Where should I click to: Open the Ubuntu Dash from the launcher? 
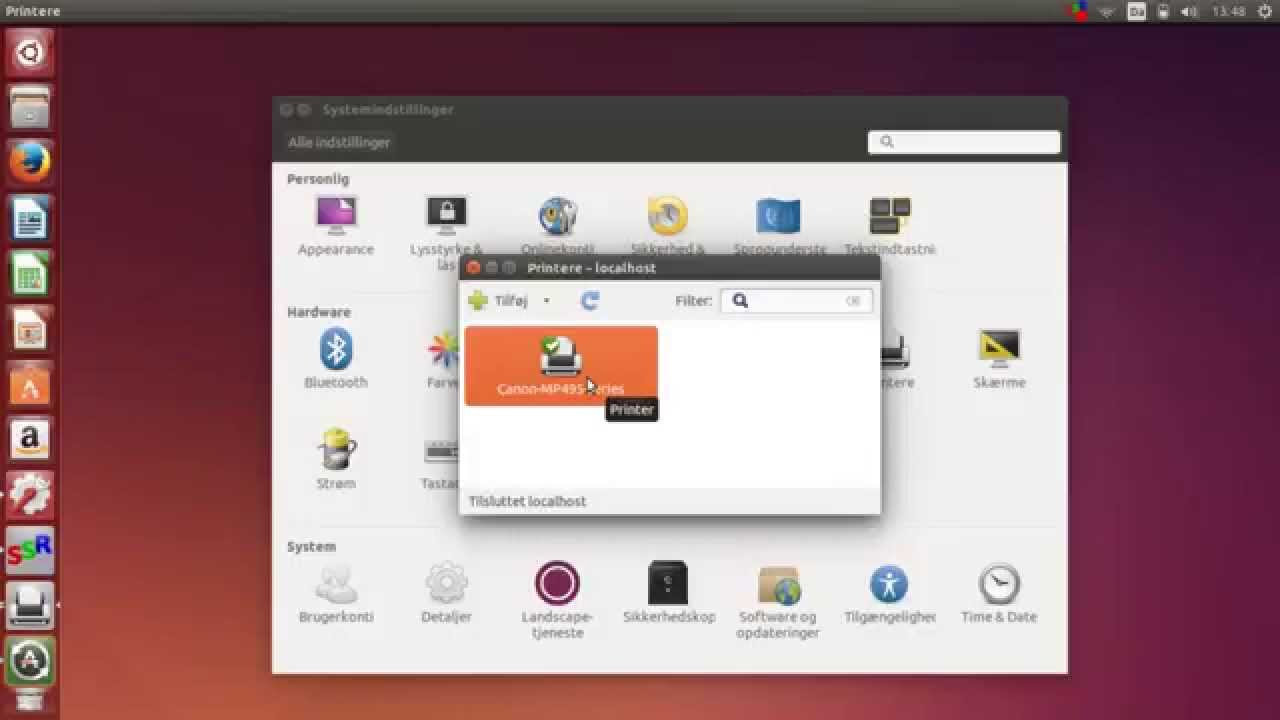coord(30,52)
